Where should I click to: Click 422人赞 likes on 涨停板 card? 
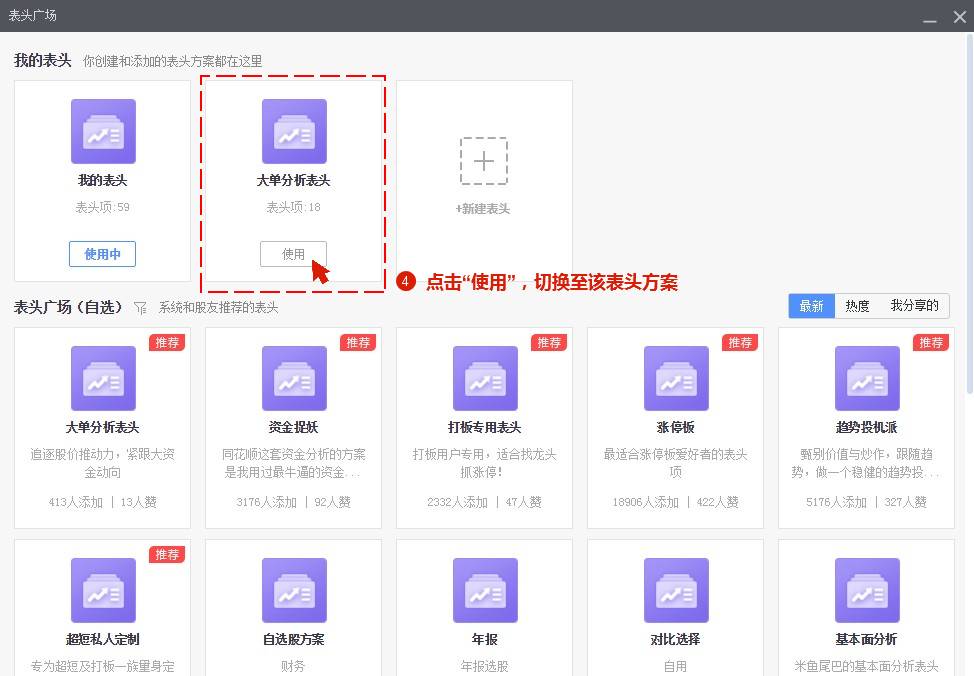(x=717, y=502)
